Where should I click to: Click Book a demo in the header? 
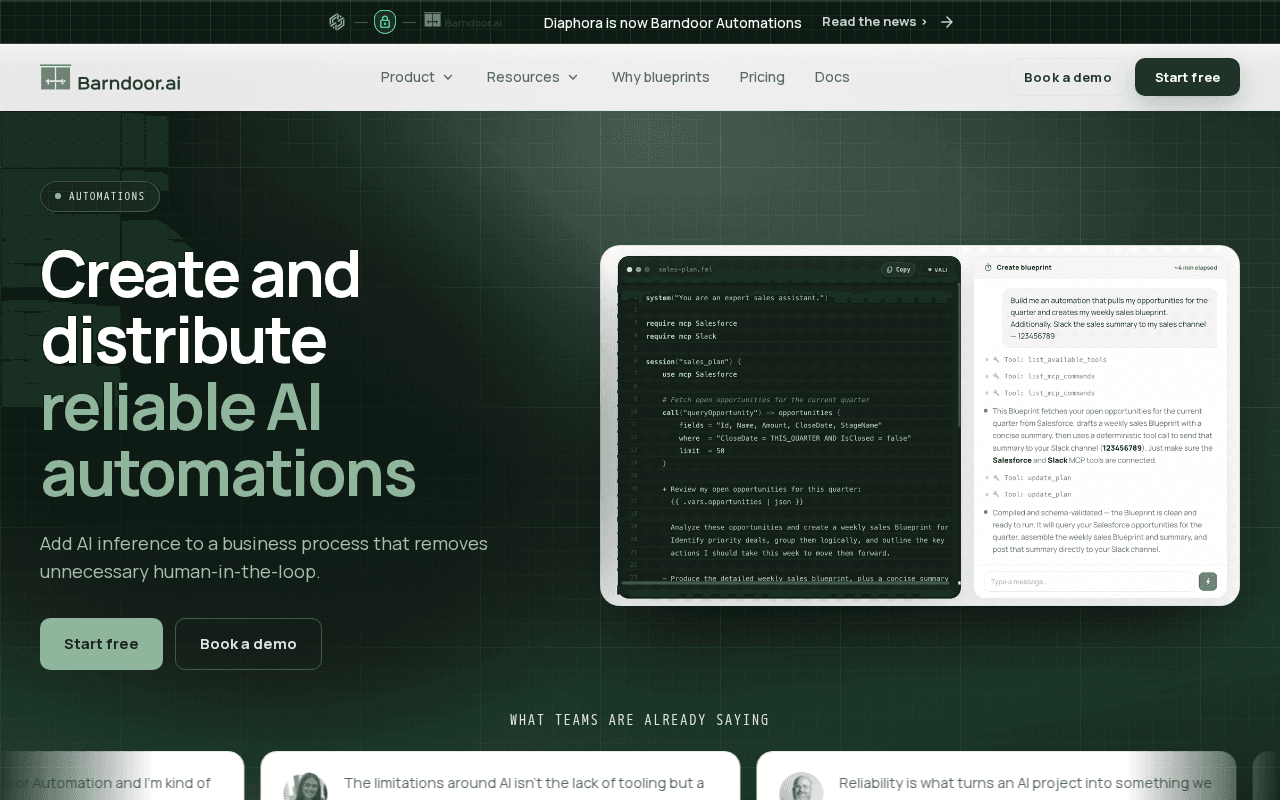click(x=1067, y=77)
